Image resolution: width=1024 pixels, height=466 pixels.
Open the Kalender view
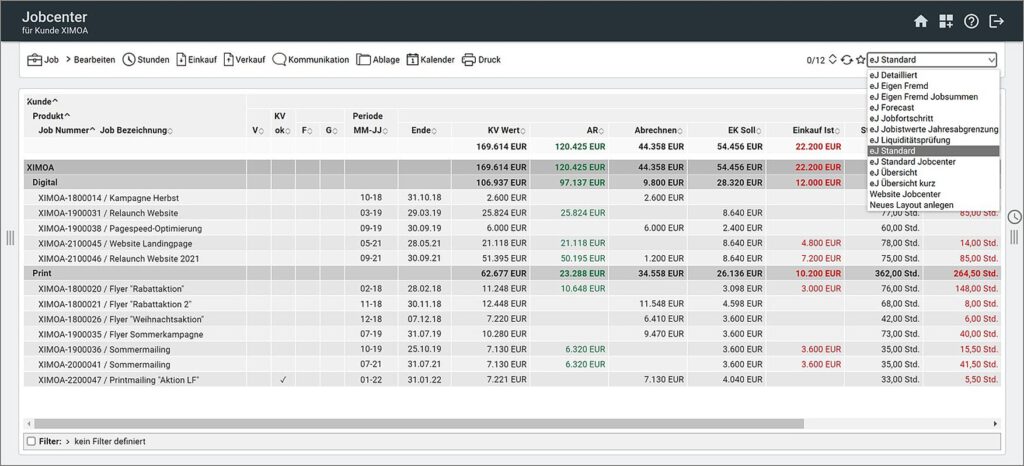click(430, 60)
